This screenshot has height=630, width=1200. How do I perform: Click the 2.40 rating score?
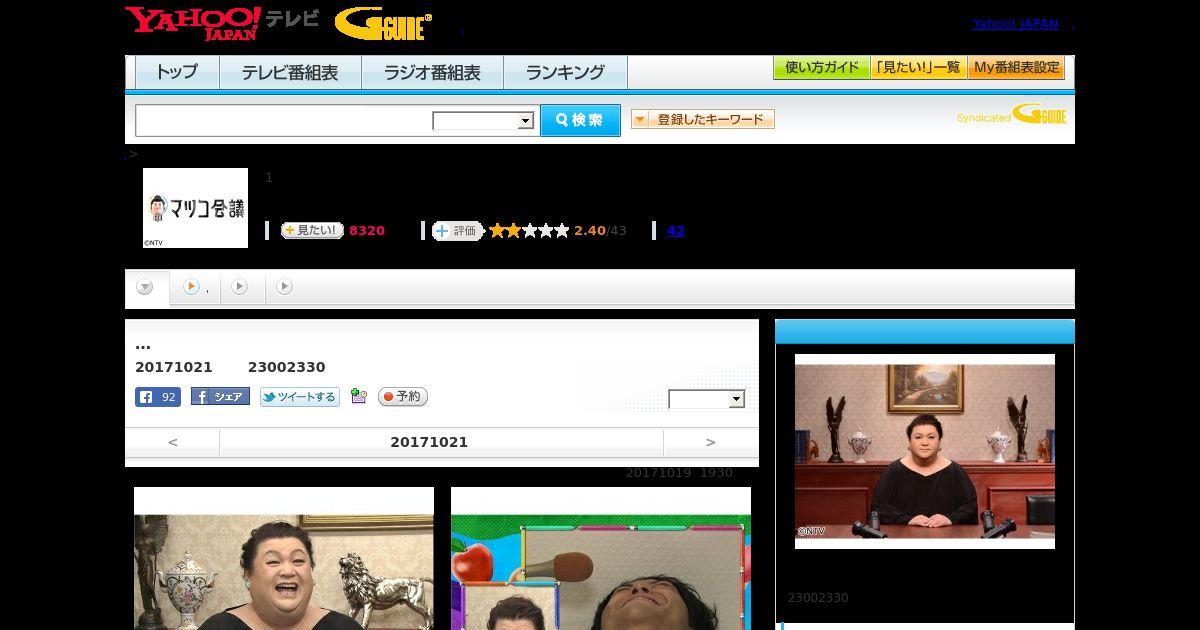pyautogui.click(x=590, y=231)
